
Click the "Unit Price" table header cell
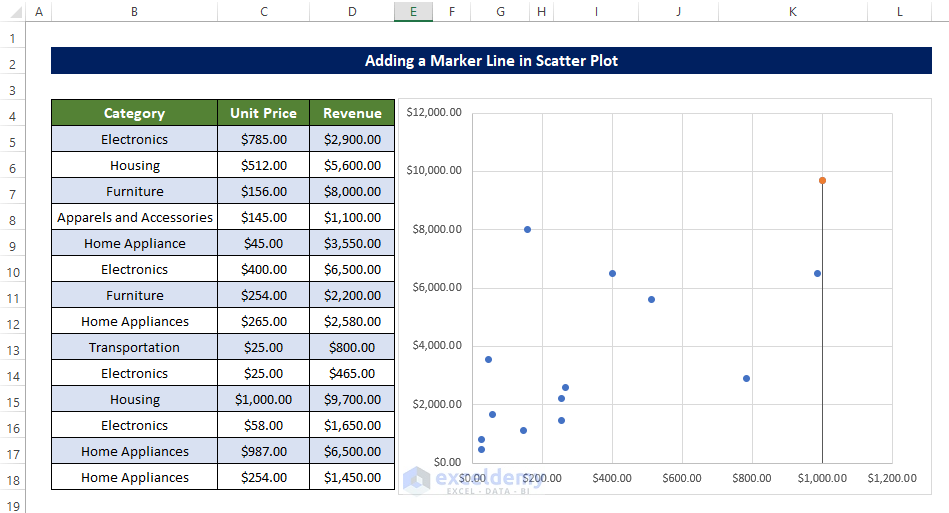point(263,113)
